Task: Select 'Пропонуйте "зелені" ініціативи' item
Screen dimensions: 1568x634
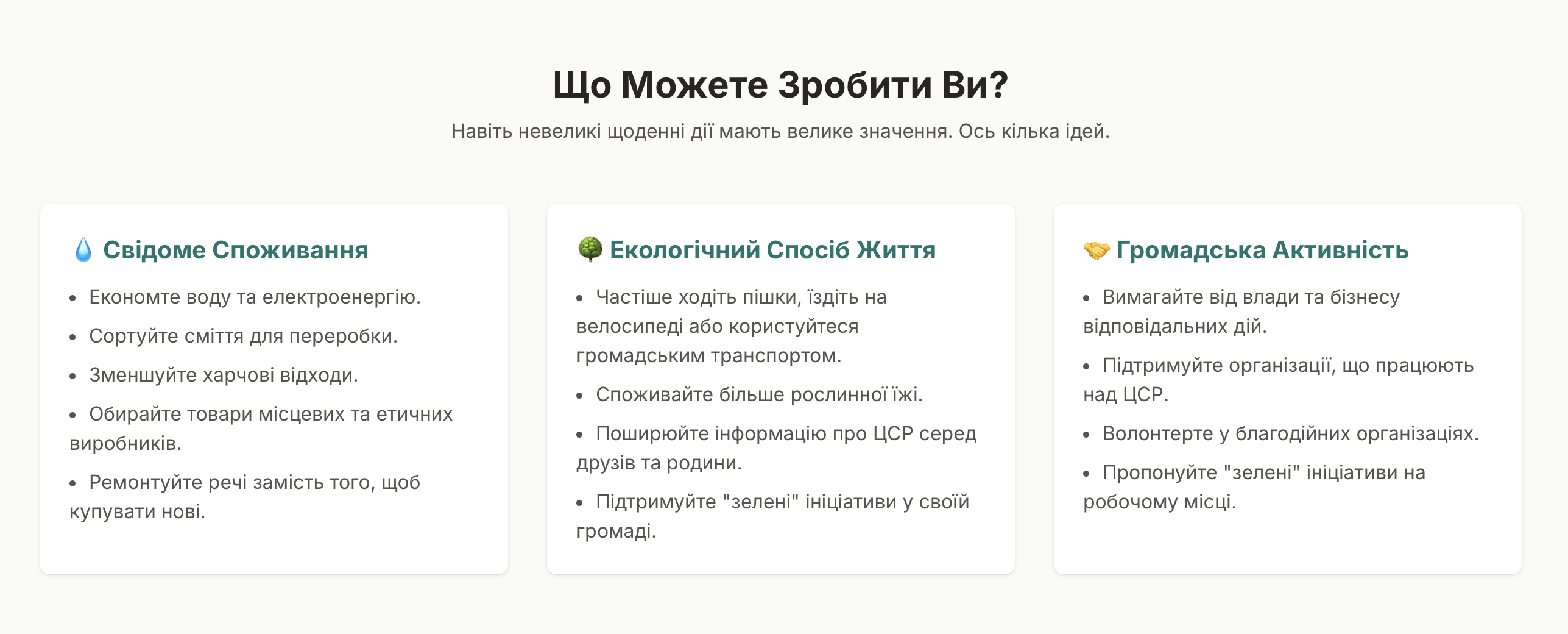Action: (1254, 487)
